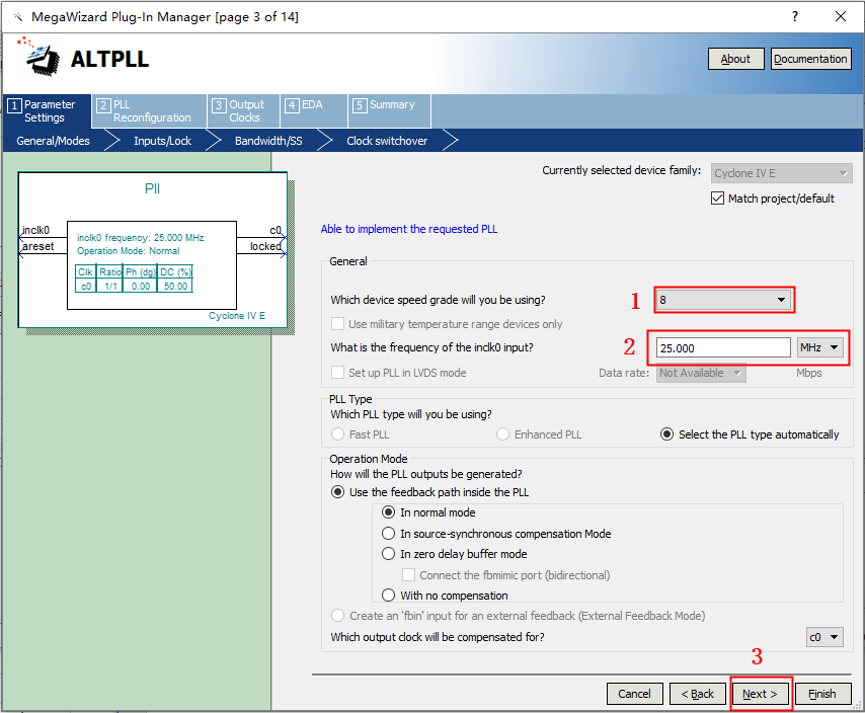Open the MHz frequency unit dropdown
This screenshot has height=713, width=865.
click(x=820, y=347)
